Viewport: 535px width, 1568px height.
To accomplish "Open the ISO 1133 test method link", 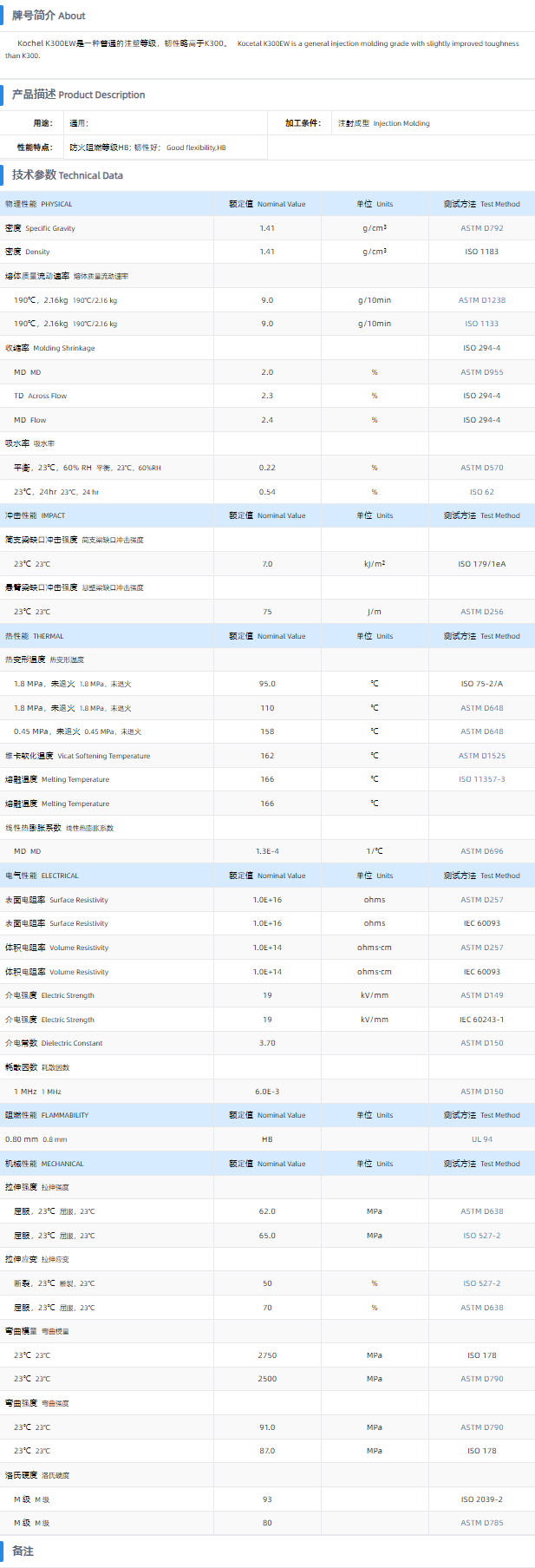I will tap(481, 324).
